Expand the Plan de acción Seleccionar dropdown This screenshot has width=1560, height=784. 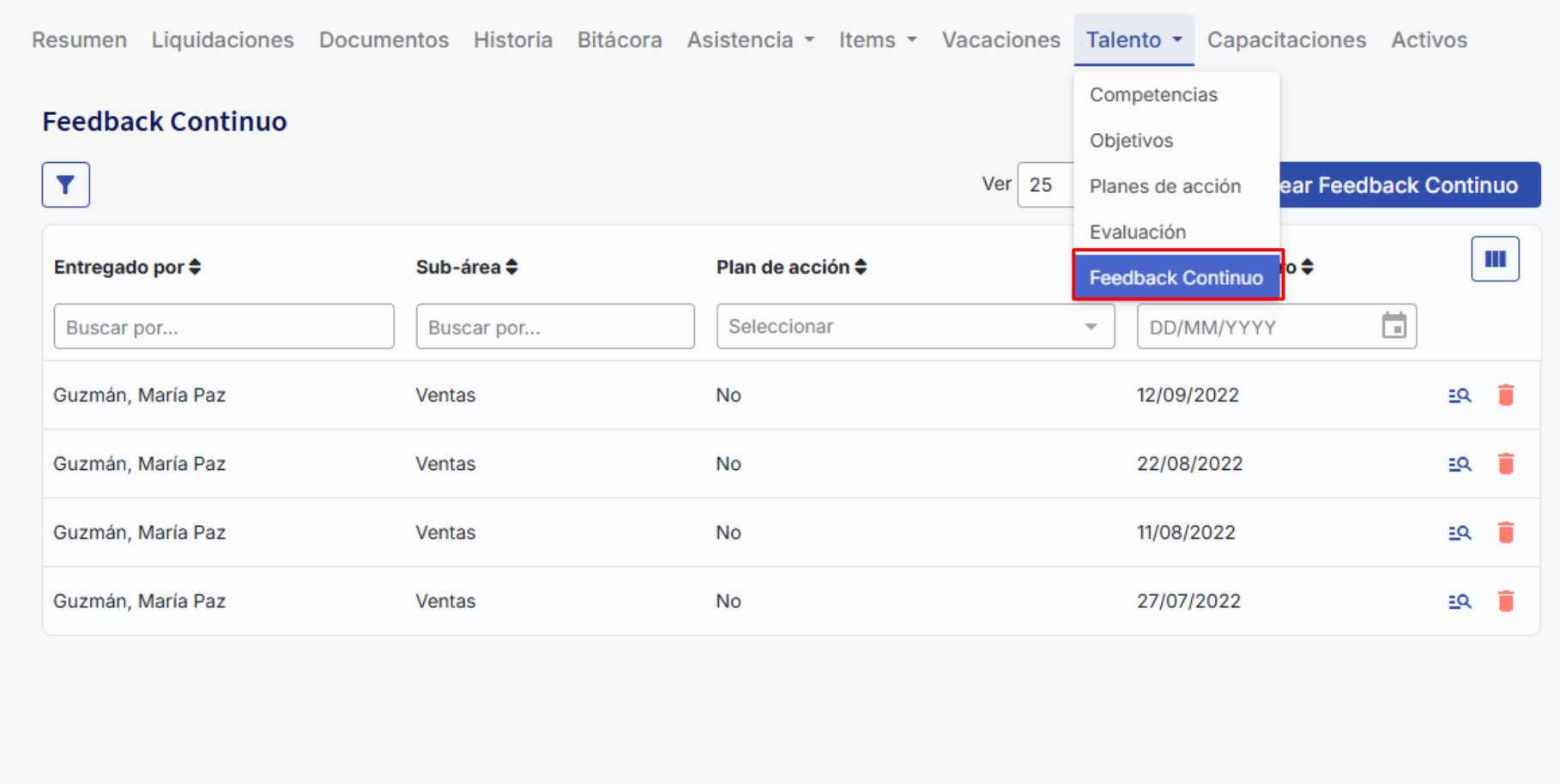[915, 327]
